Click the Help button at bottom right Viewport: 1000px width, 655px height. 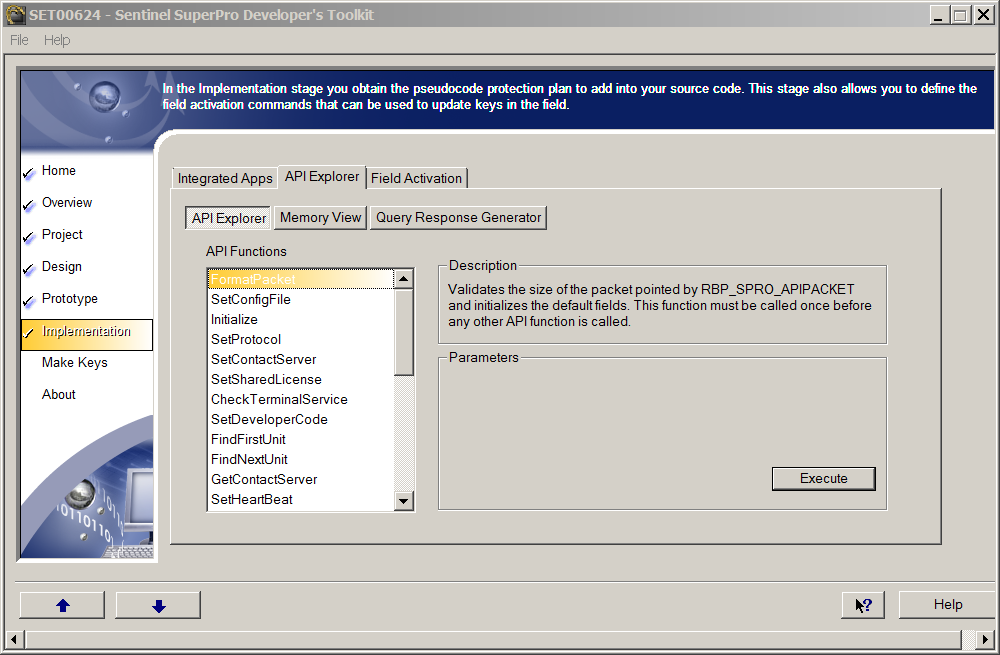tap(947, 605)
